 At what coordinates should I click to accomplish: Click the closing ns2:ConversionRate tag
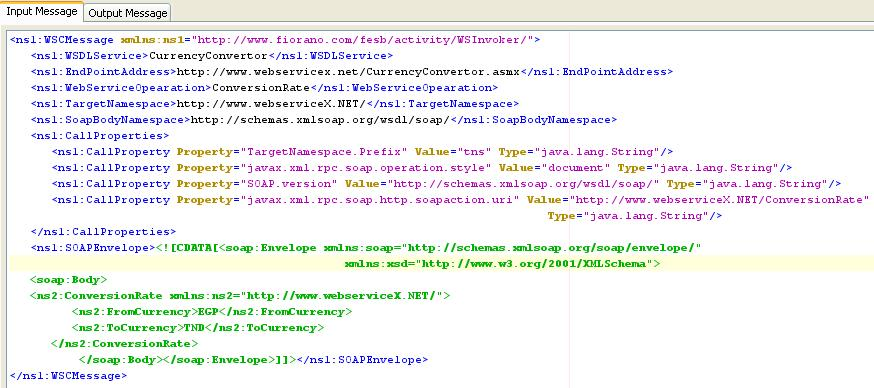click(125, 343)
